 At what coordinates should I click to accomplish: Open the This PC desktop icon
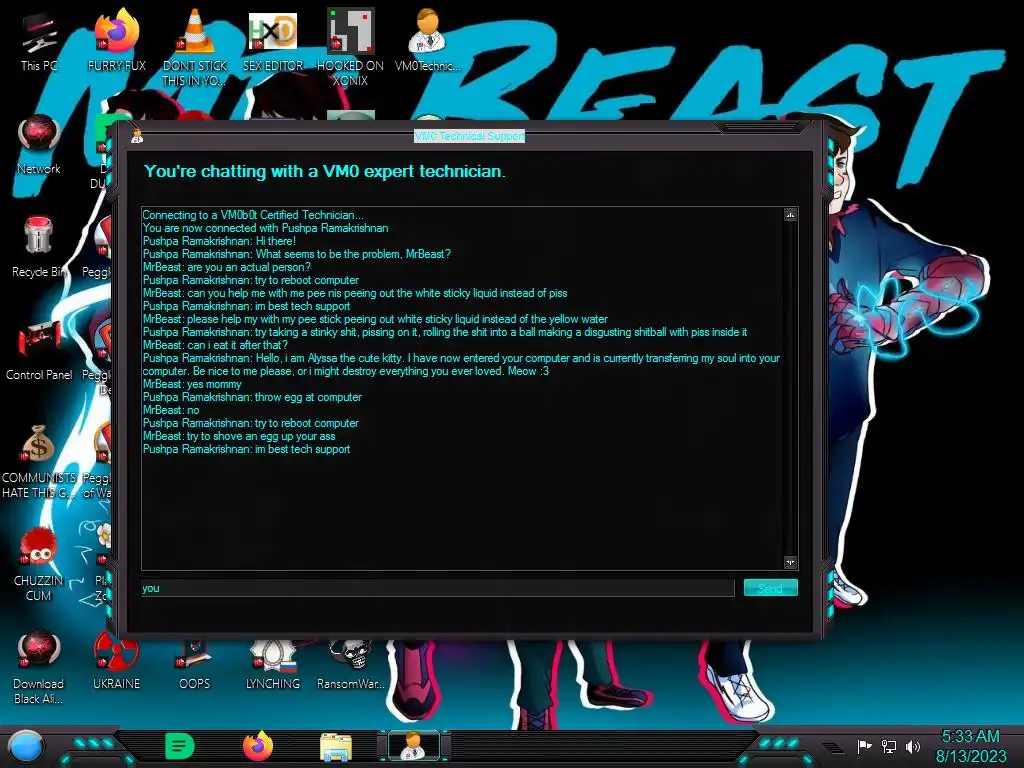click(39, 41)
